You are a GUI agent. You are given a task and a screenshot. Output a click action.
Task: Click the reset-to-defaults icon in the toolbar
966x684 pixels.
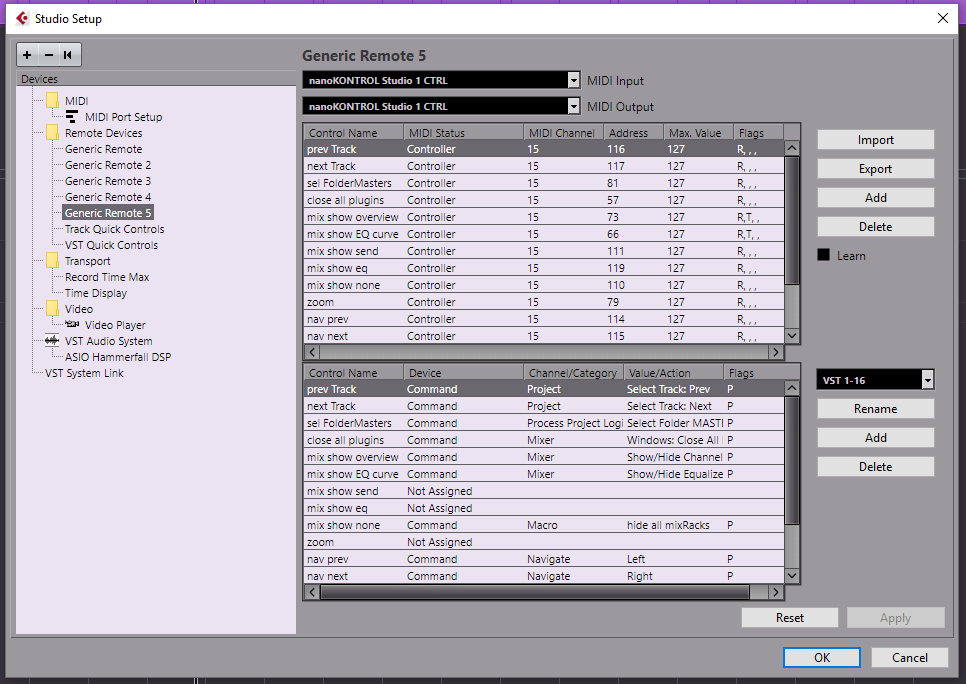67,55
